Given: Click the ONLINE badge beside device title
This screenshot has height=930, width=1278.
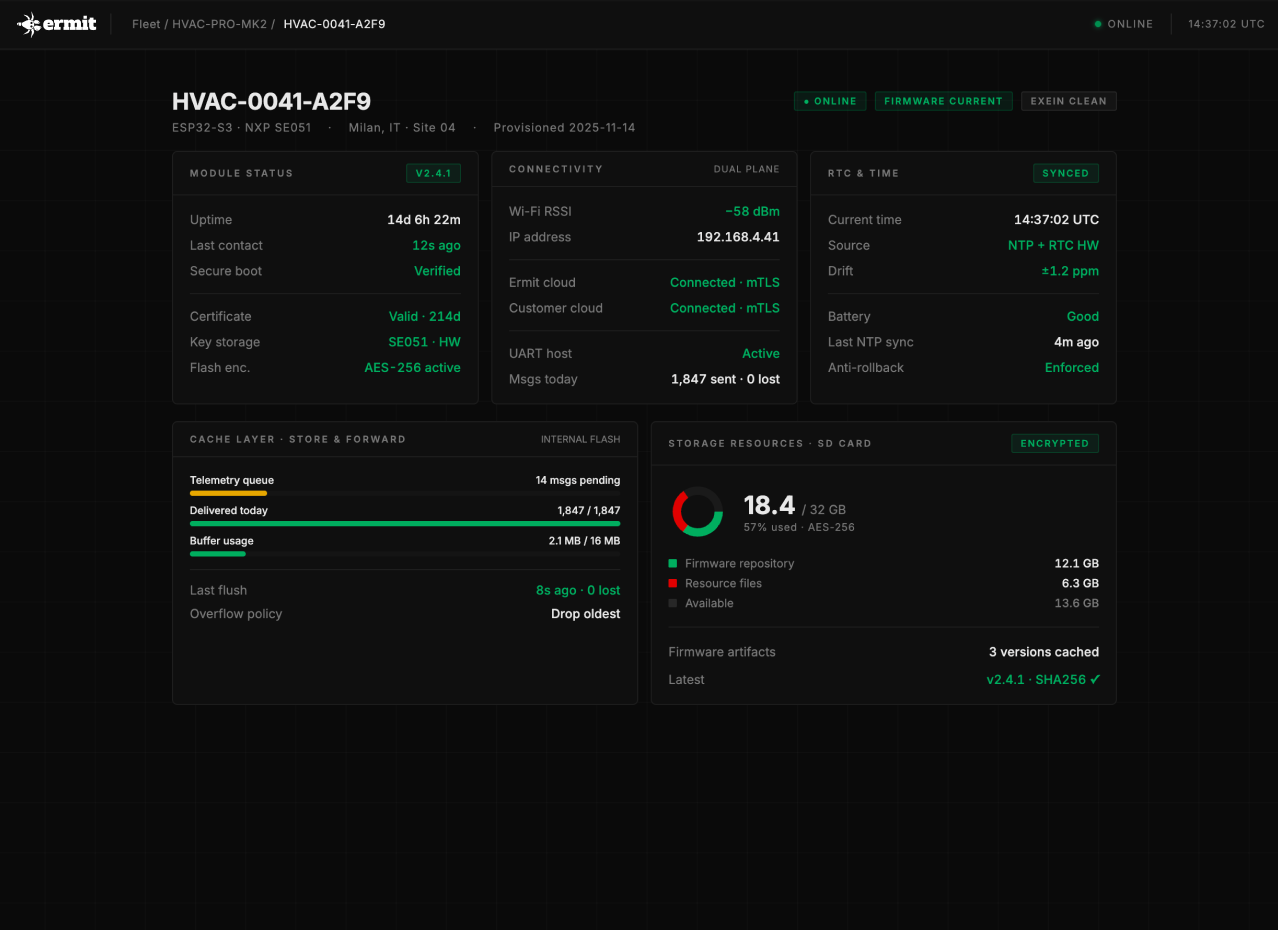Looking at the screenshot, I should [x=830, y=101].
